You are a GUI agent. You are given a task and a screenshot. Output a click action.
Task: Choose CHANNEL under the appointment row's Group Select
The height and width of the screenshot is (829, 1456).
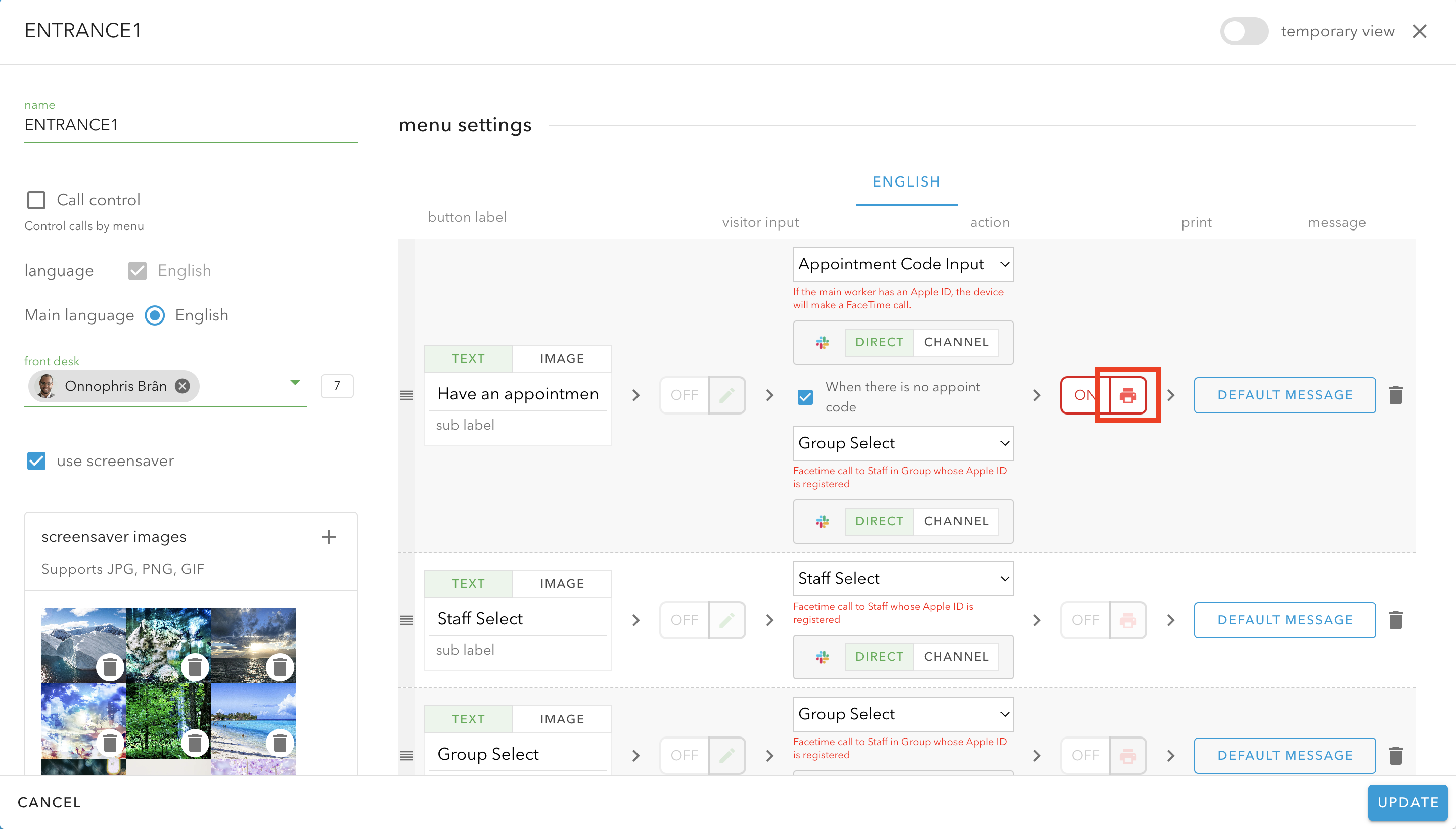coord(956,521)
